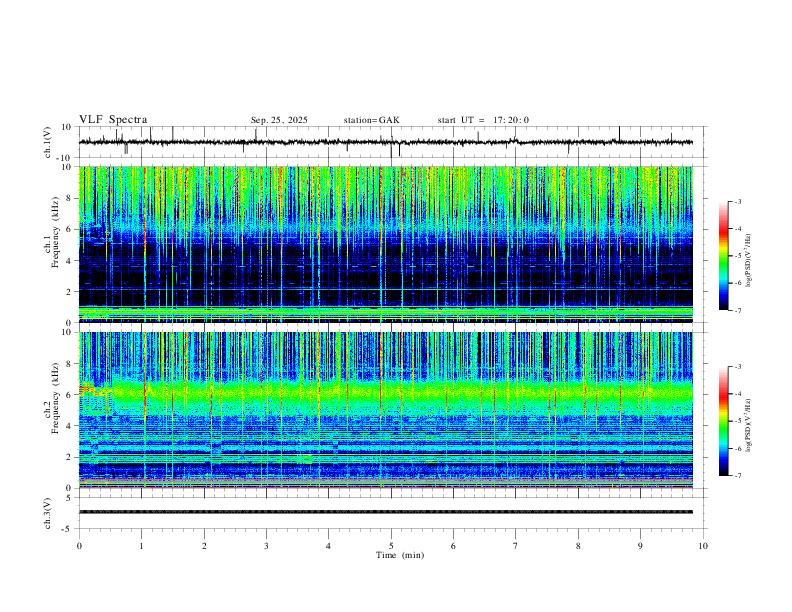Select the log(PSD) label beside ch.2 colorbar
792x612 pixels.
(x=748, y=425)
